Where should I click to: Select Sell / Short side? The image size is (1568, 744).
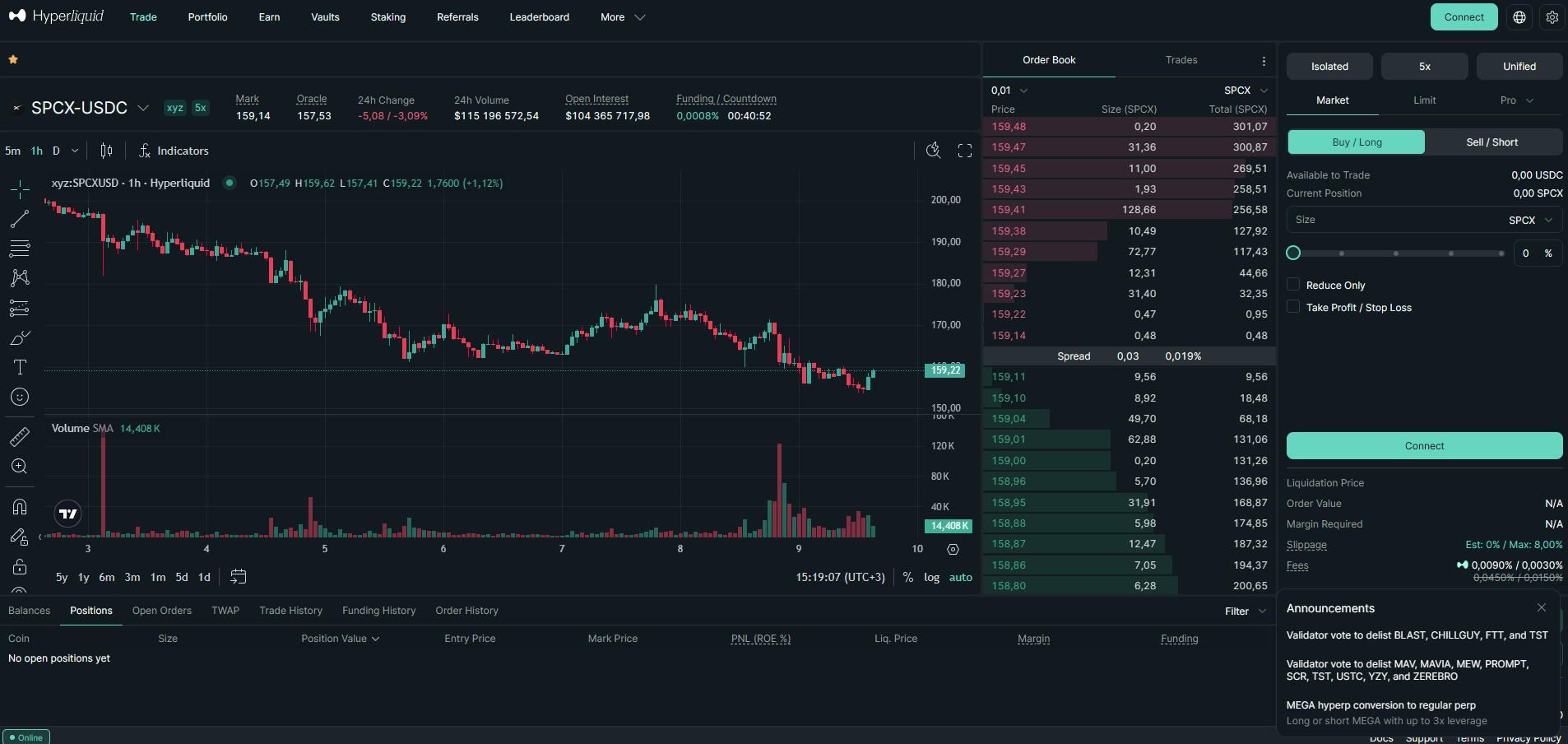coord(1492,142)
